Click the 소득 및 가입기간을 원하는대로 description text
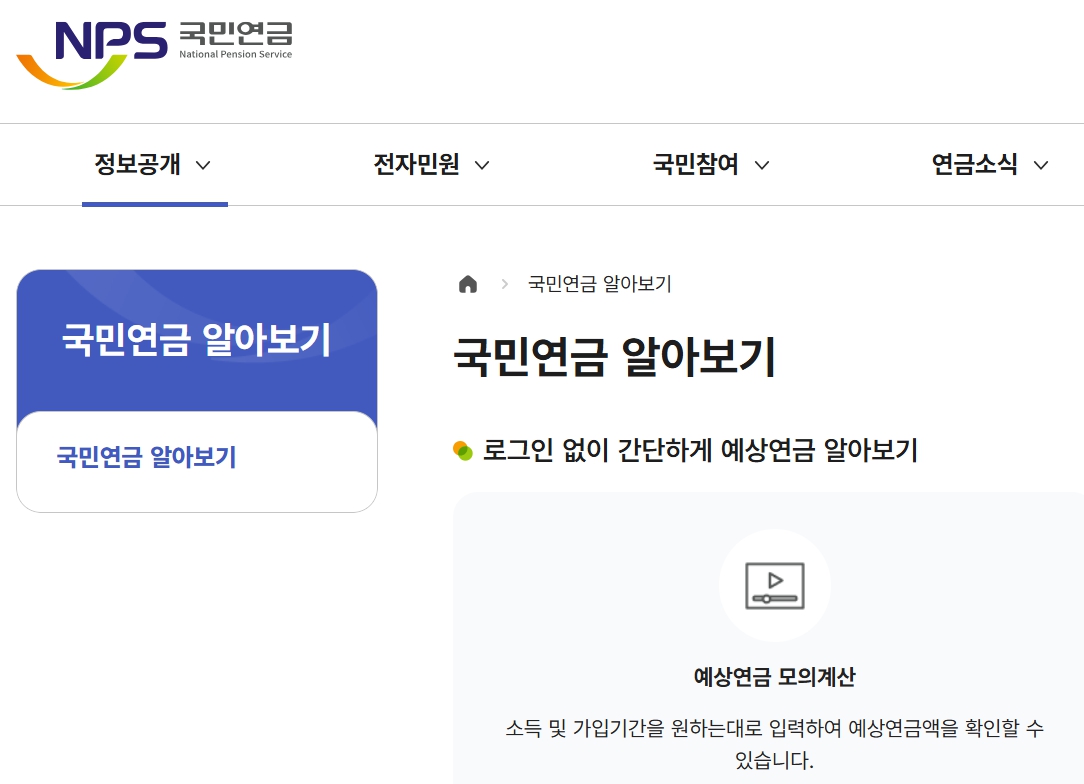This screenshot has width=1084, height=784. [774, 744]
